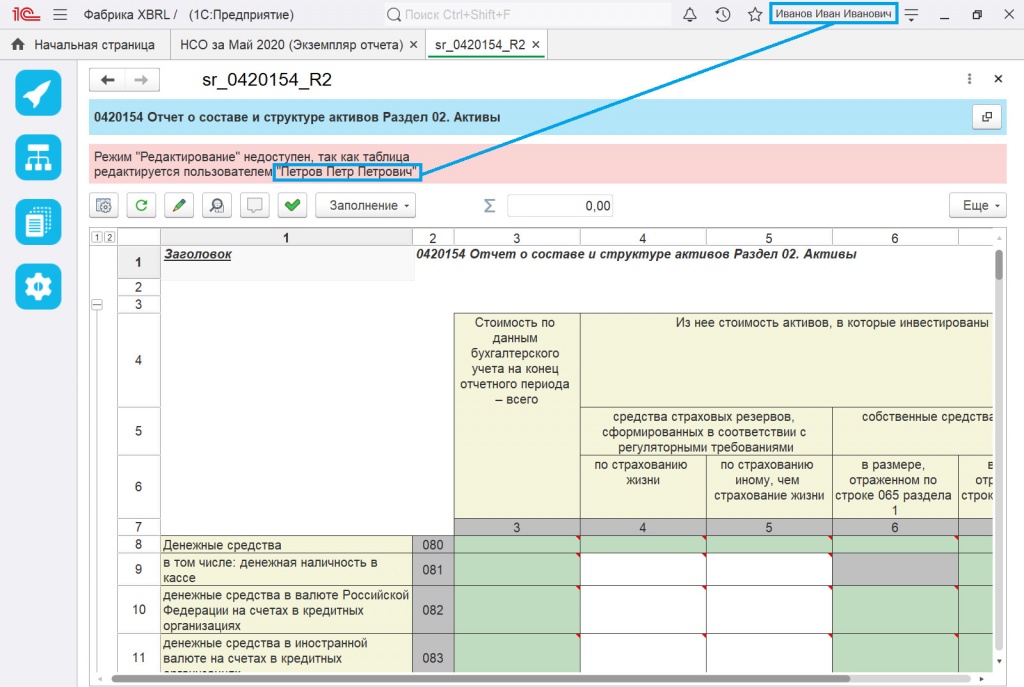Click the sigma sum icon
The height and width of the screenshot is (687, 1024).
[x=489, y=206]
